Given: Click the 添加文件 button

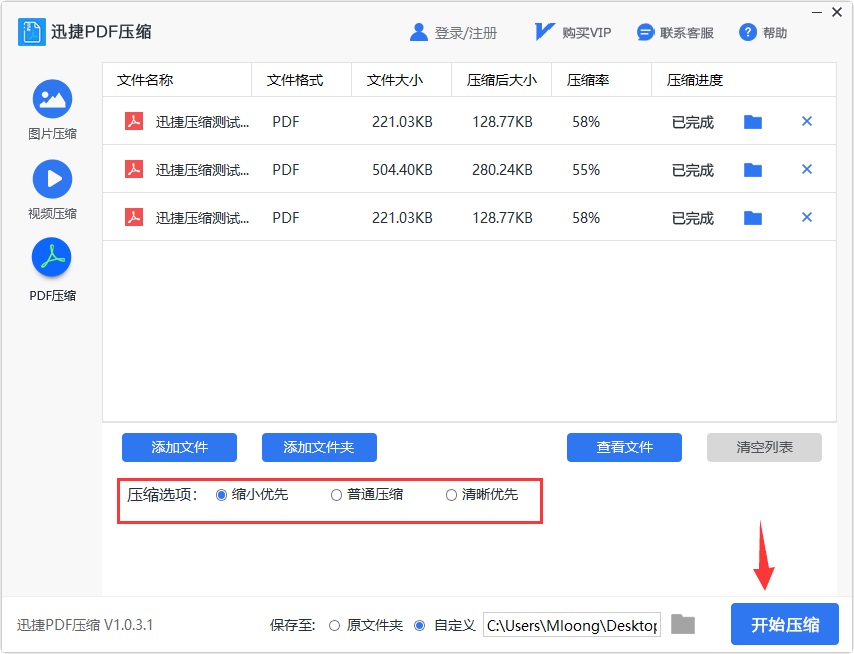Looking at the screenshot, I should coord(179,447).
